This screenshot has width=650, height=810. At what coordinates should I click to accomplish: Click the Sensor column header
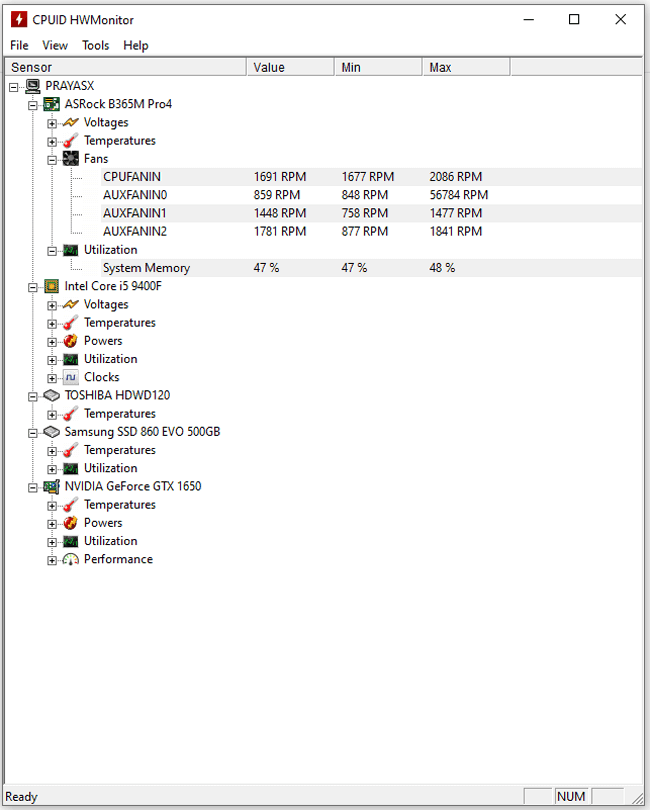click(125, 67)
